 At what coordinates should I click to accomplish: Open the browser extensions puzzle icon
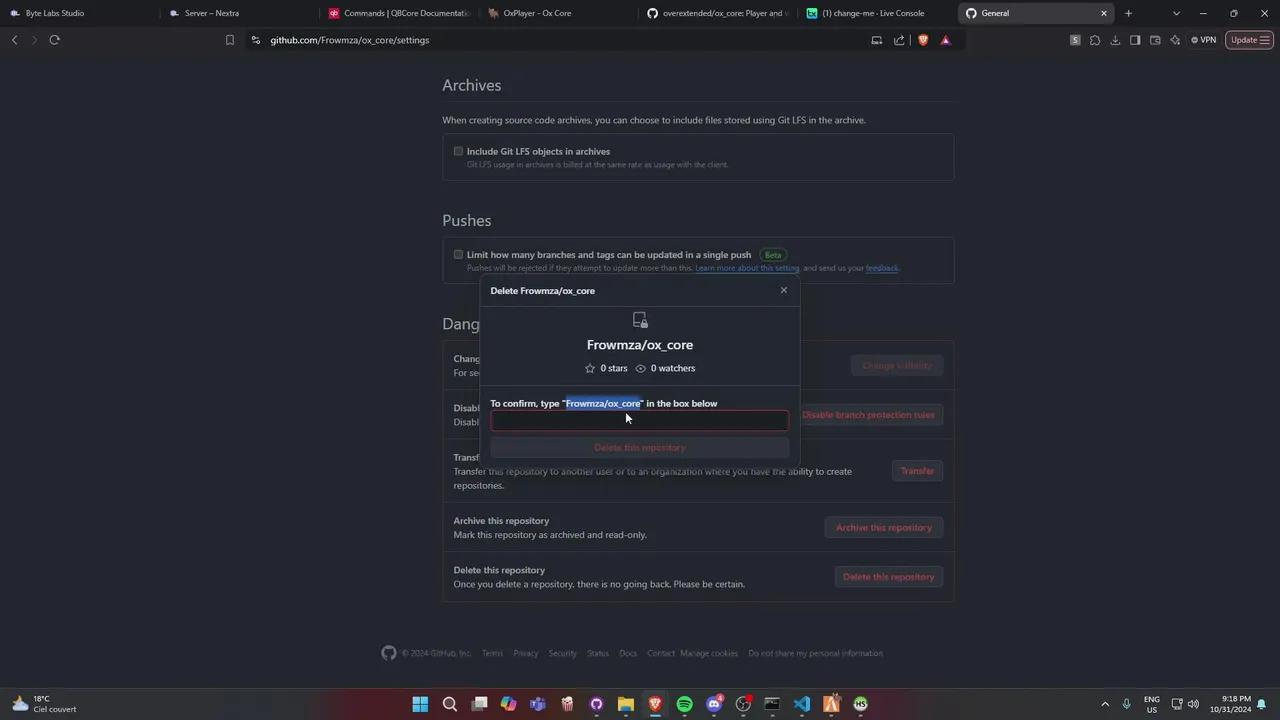coord(1095,40)
